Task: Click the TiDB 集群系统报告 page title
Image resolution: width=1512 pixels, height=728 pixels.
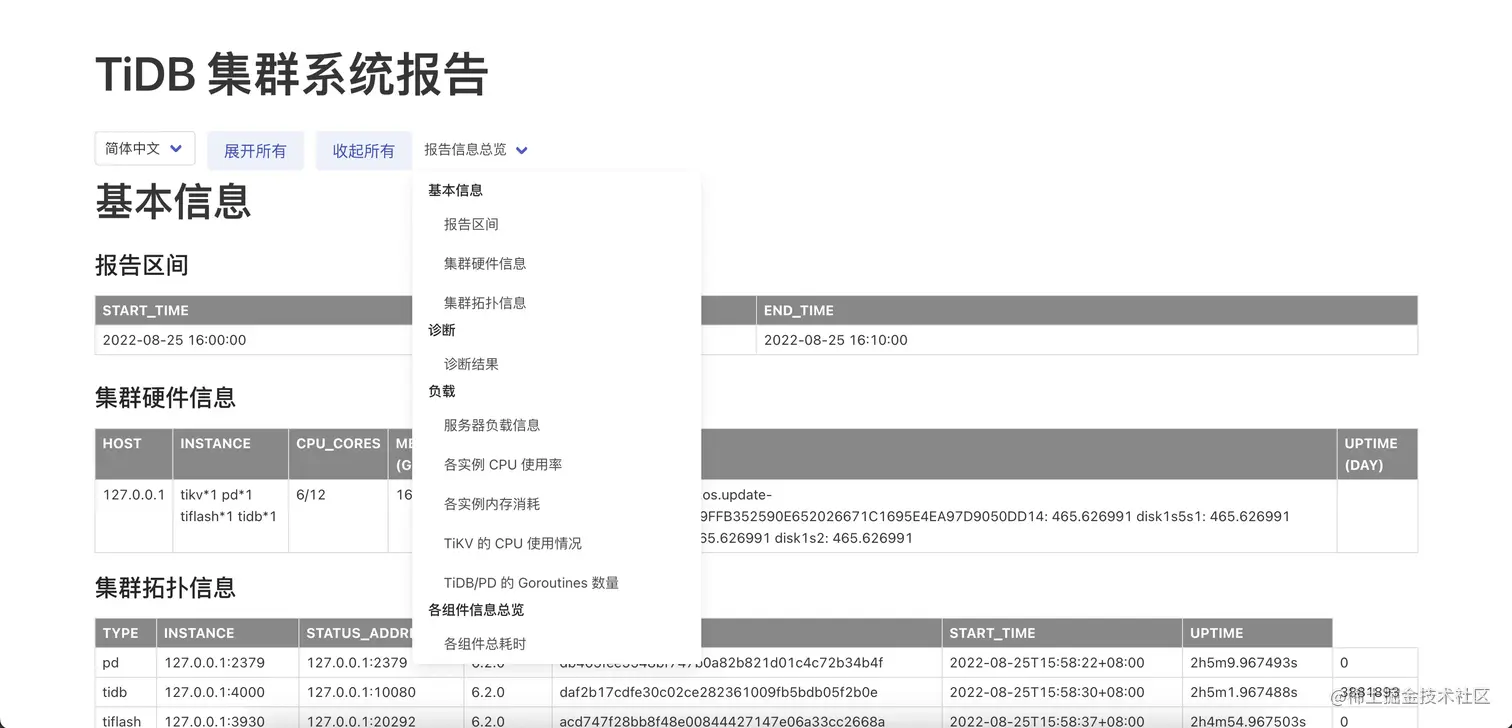Action: pos(292,75)
